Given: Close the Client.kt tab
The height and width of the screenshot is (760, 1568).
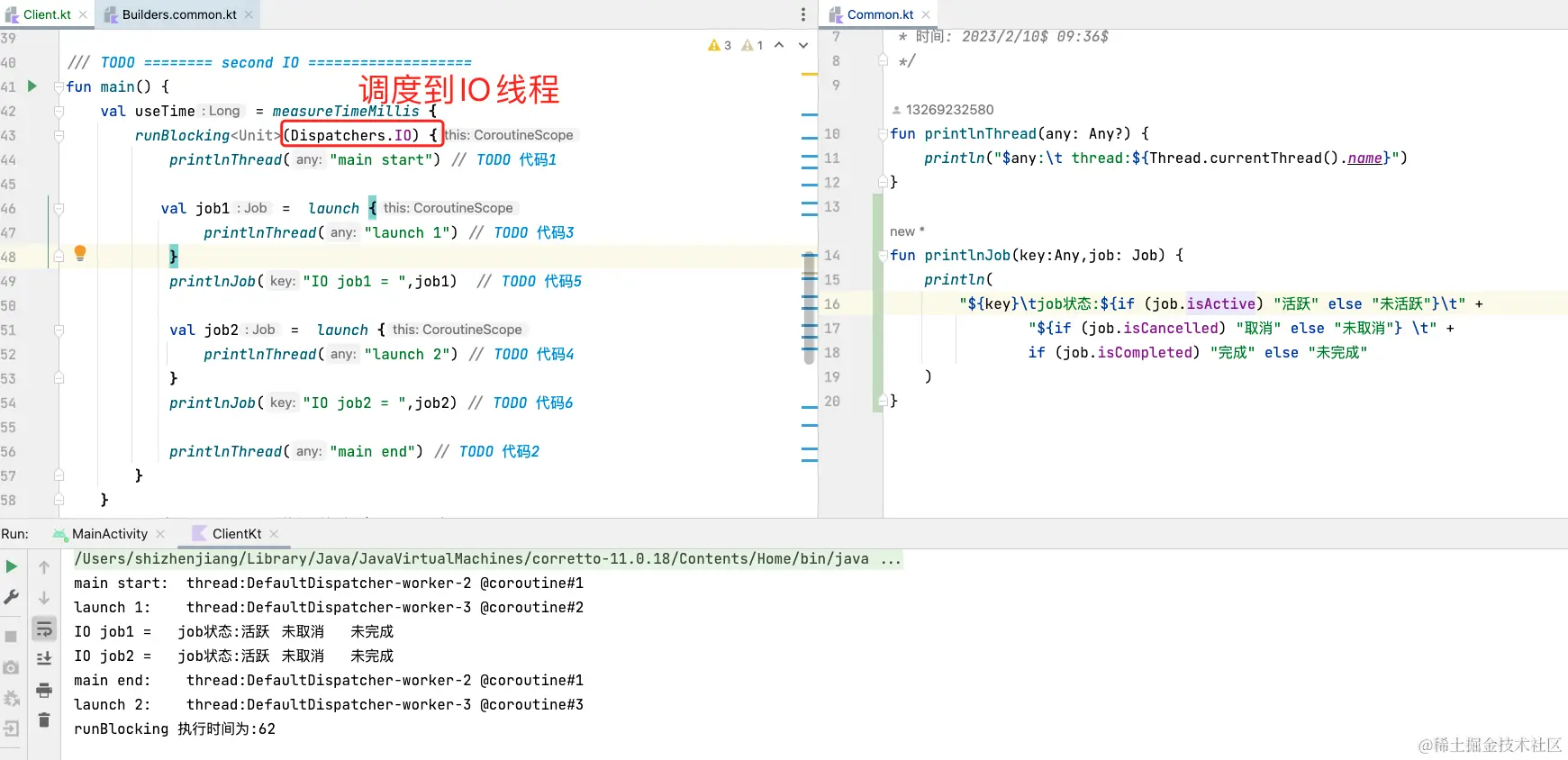Looking at the screenshot, I should pos(83,14).
